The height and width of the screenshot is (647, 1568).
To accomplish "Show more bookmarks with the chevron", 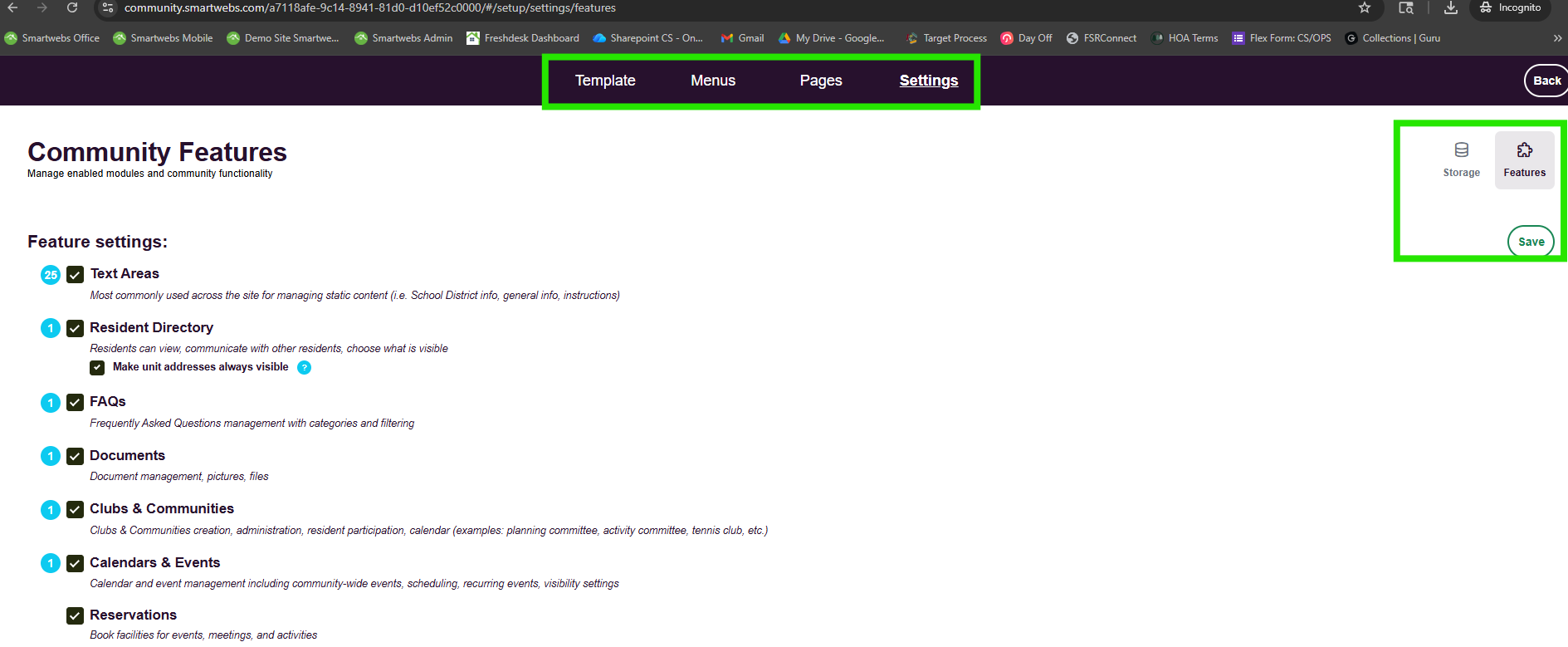I will tap(1557, 38).
